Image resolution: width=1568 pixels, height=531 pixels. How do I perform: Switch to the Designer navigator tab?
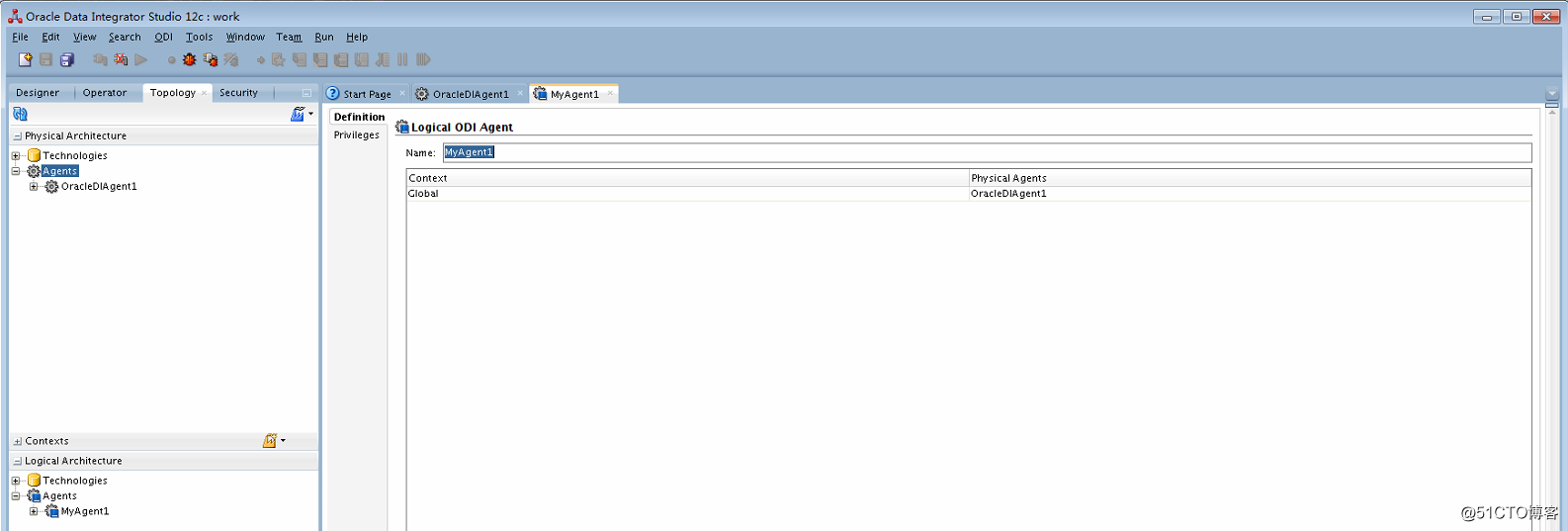(38, 93)
